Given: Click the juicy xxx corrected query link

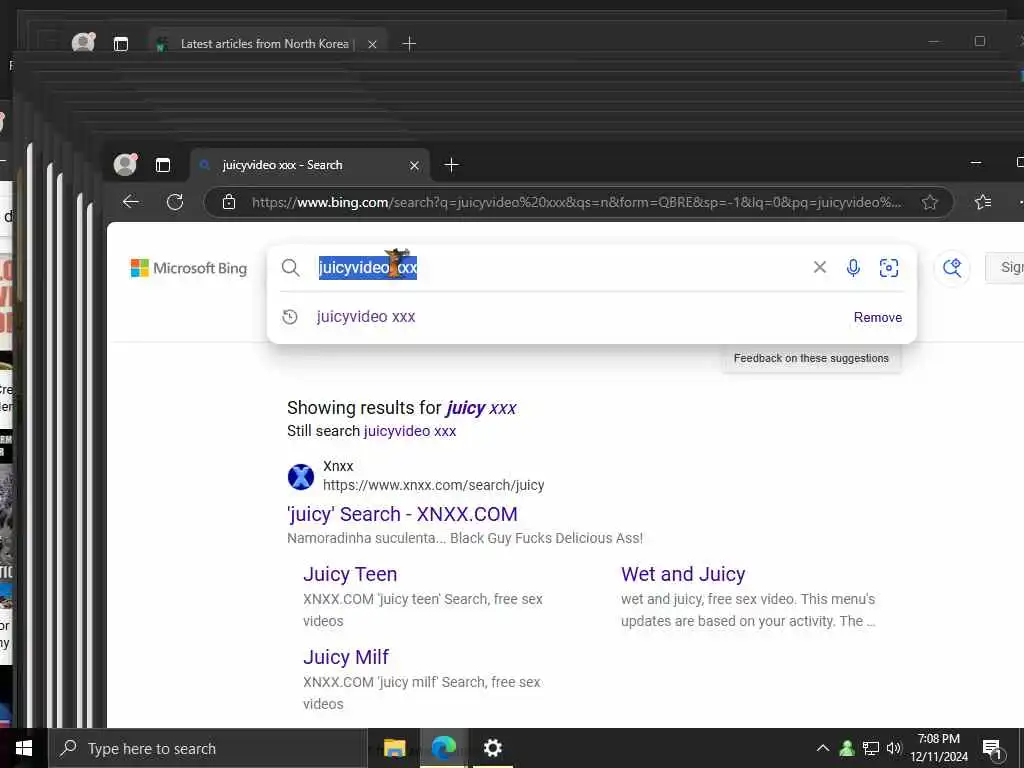Looking at the screenshot, I should 481,408.
